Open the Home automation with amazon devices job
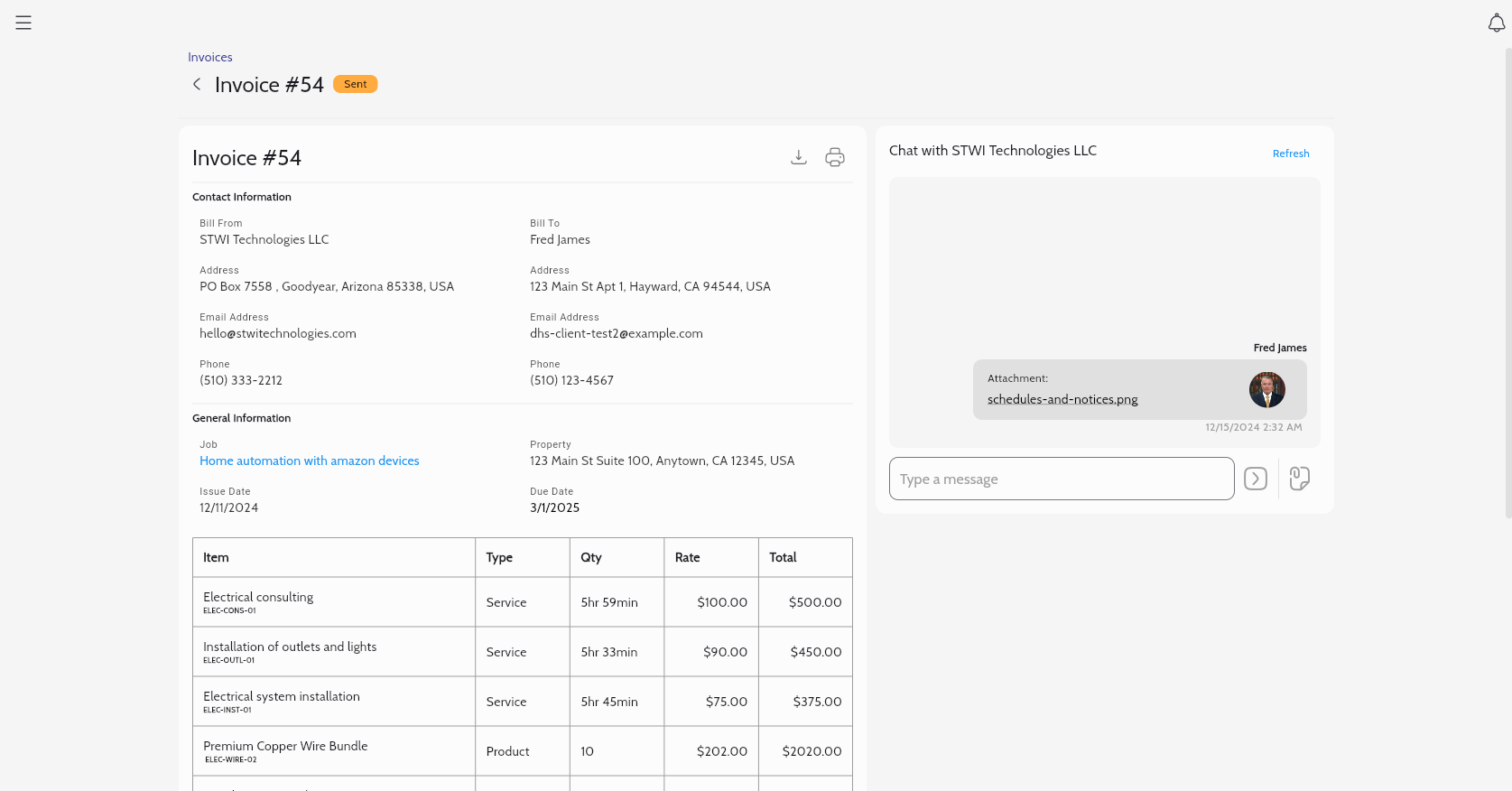The height and width of the screenshot is (791, 1512). (310, 461)
